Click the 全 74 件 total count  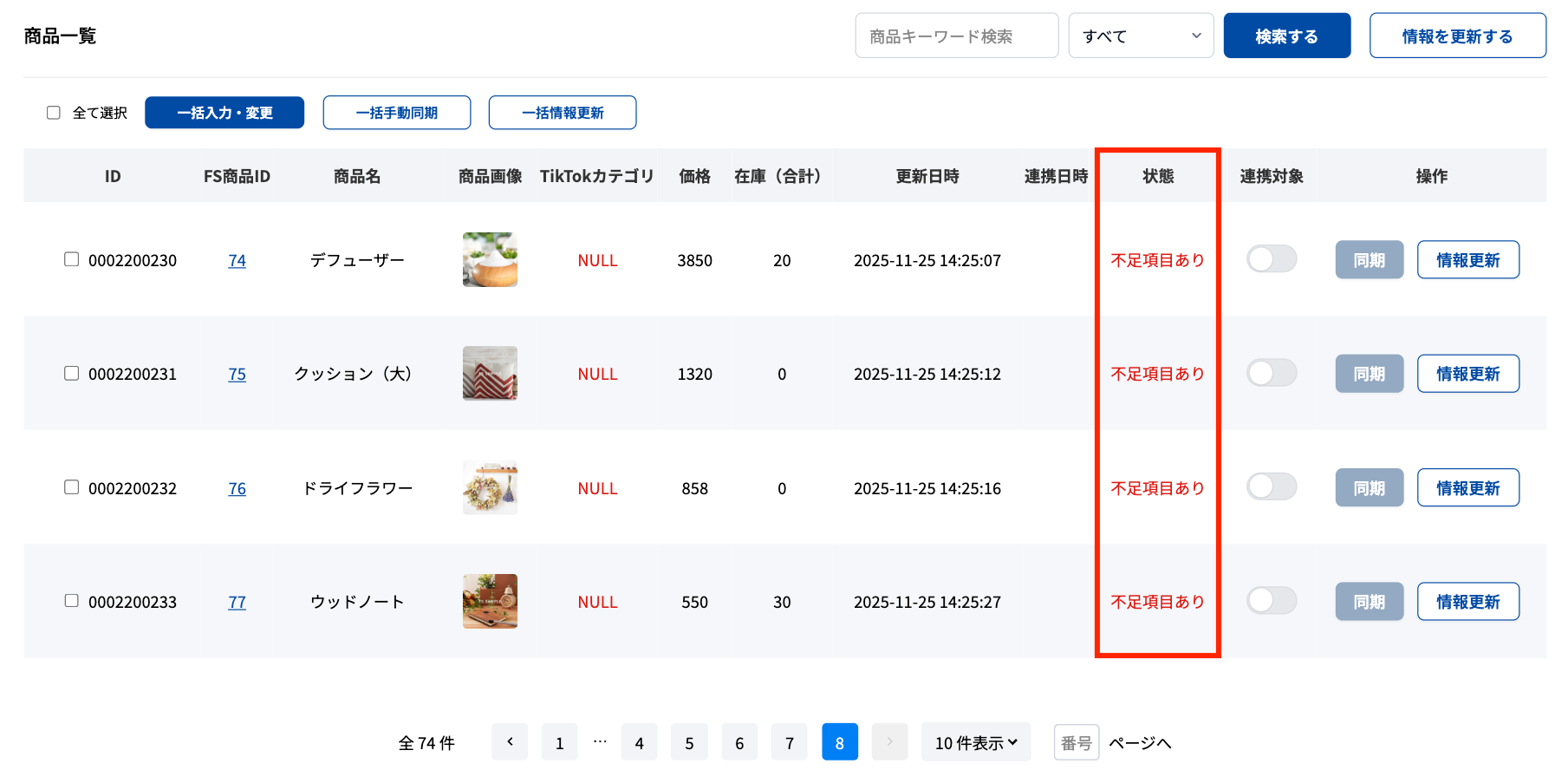click(426, 743)
